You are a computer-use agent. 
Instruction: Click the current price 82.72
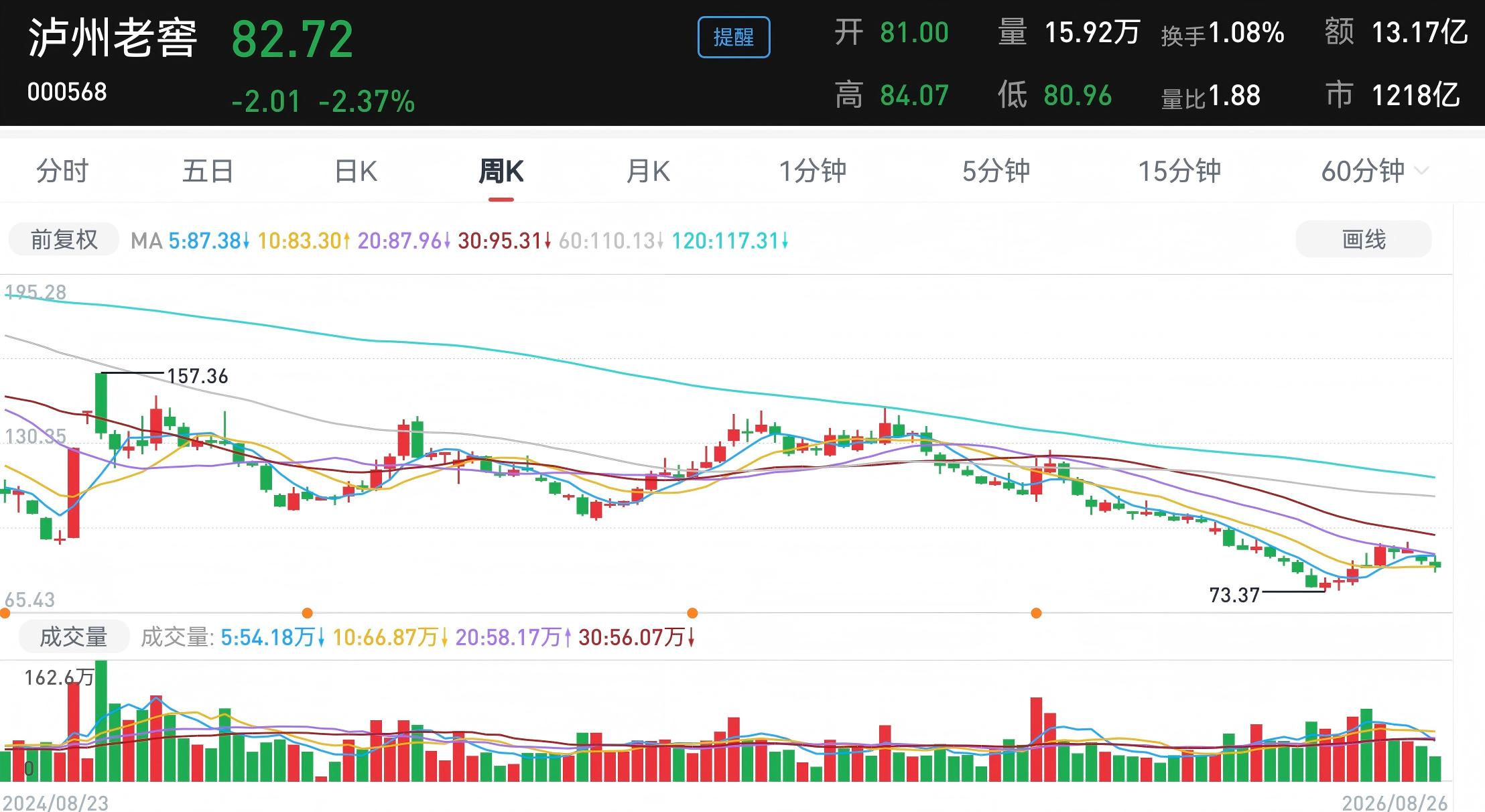point(292,40)
